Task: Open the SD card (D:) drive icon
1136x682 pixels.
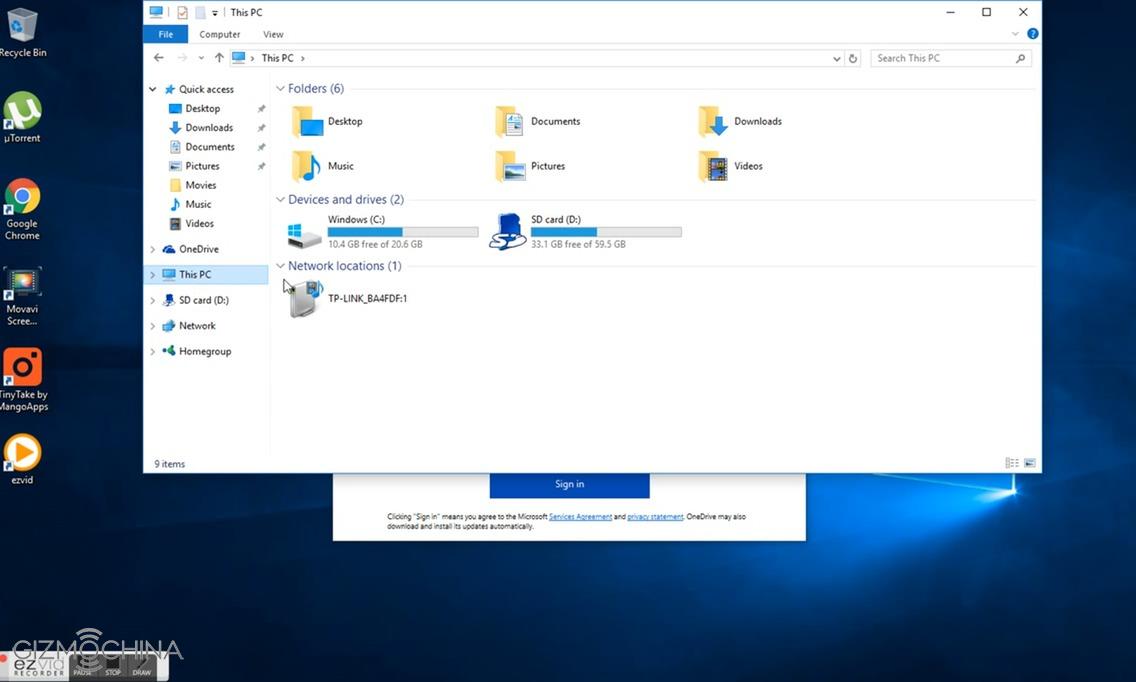Action: click(508, 232)
